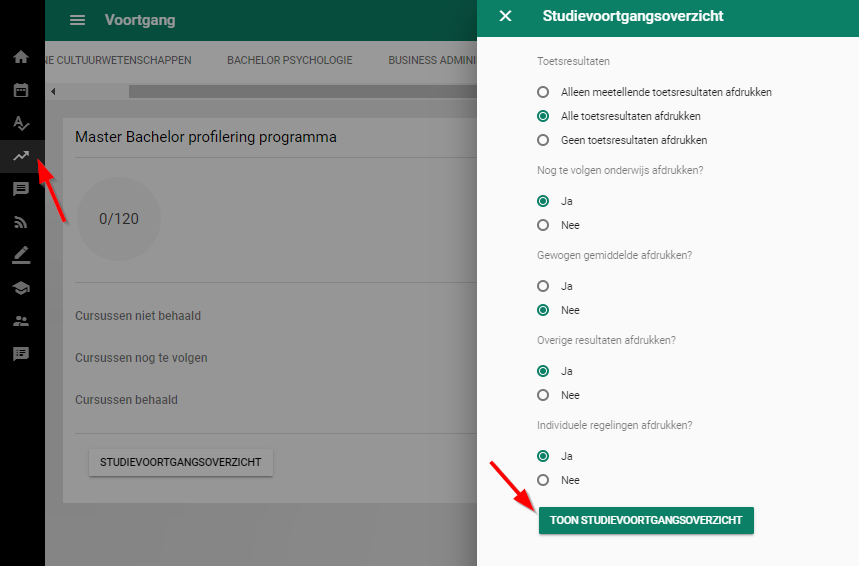Open the Home icon in sidebar

pyautogui.click(x=21, y=57)
